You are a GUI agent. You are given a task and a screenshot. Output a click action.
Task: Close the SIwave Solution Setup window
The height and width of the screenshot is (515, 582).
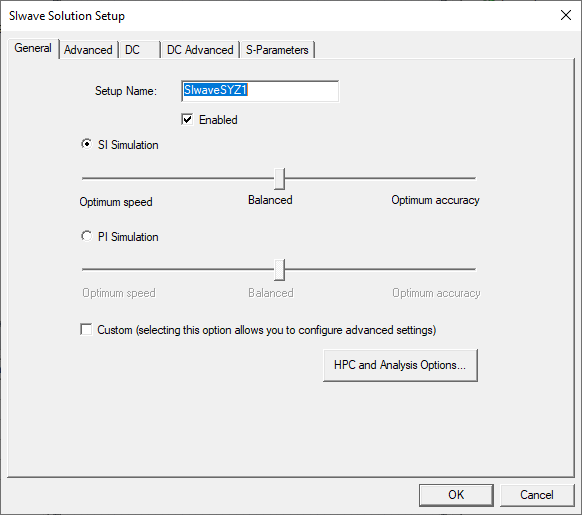[x=566, y=15]
